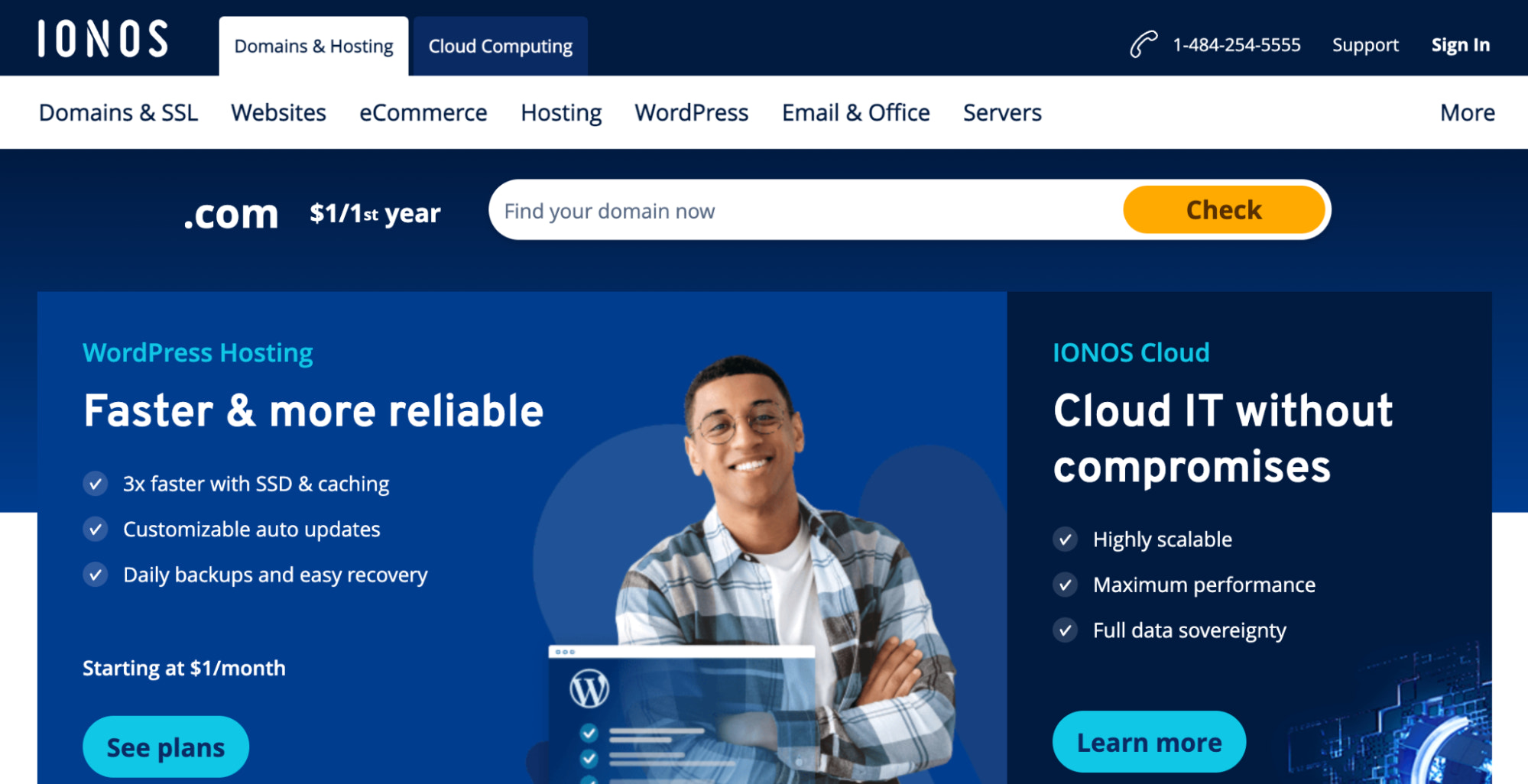Click the checkmark beside 'Customizable auto updates' circle
1528x784 pixels.
click(96, 529)
